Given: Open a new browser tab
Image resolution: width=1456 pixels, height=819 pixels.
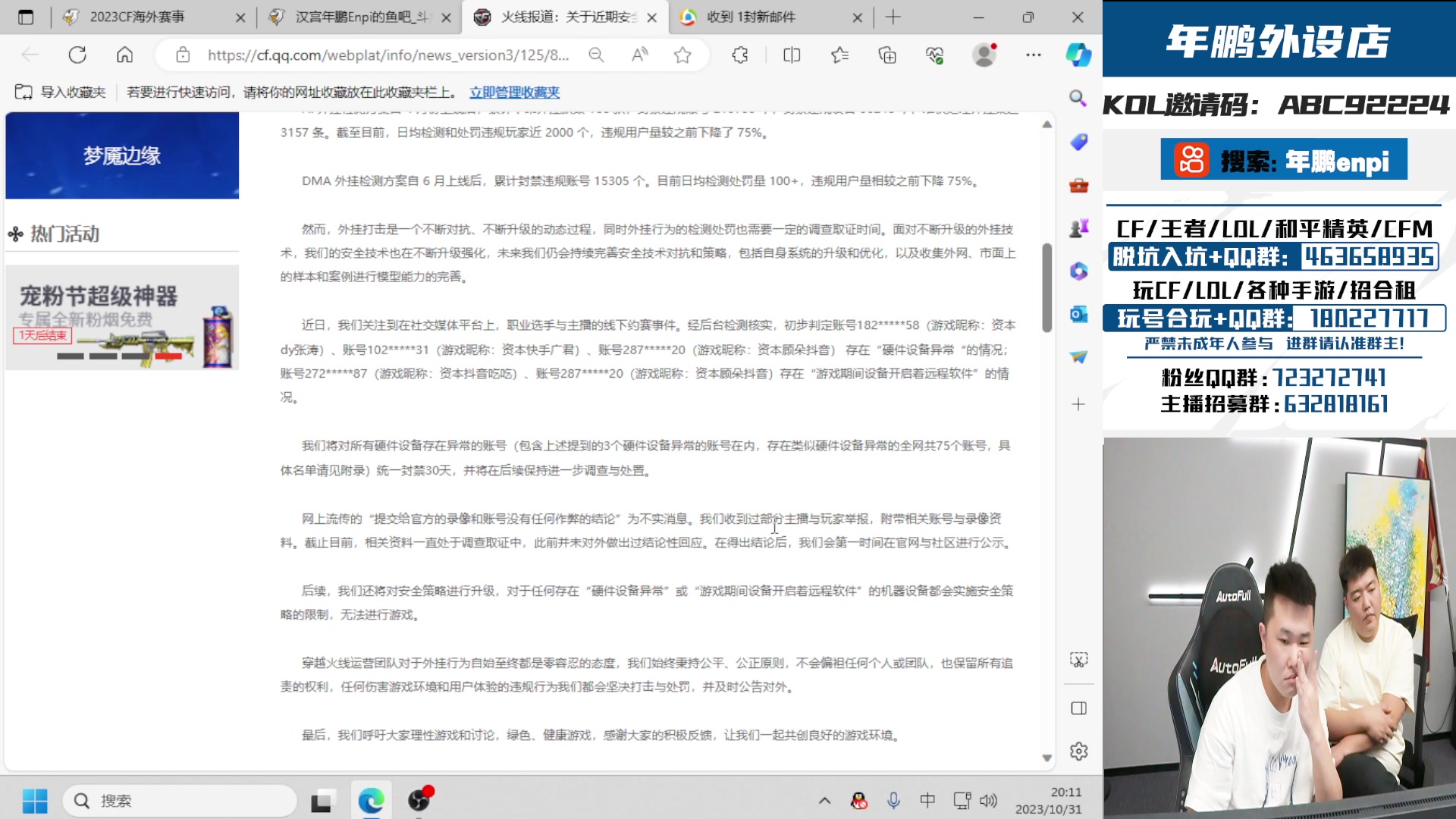Looking at the screenshot, I should [893, 17].
